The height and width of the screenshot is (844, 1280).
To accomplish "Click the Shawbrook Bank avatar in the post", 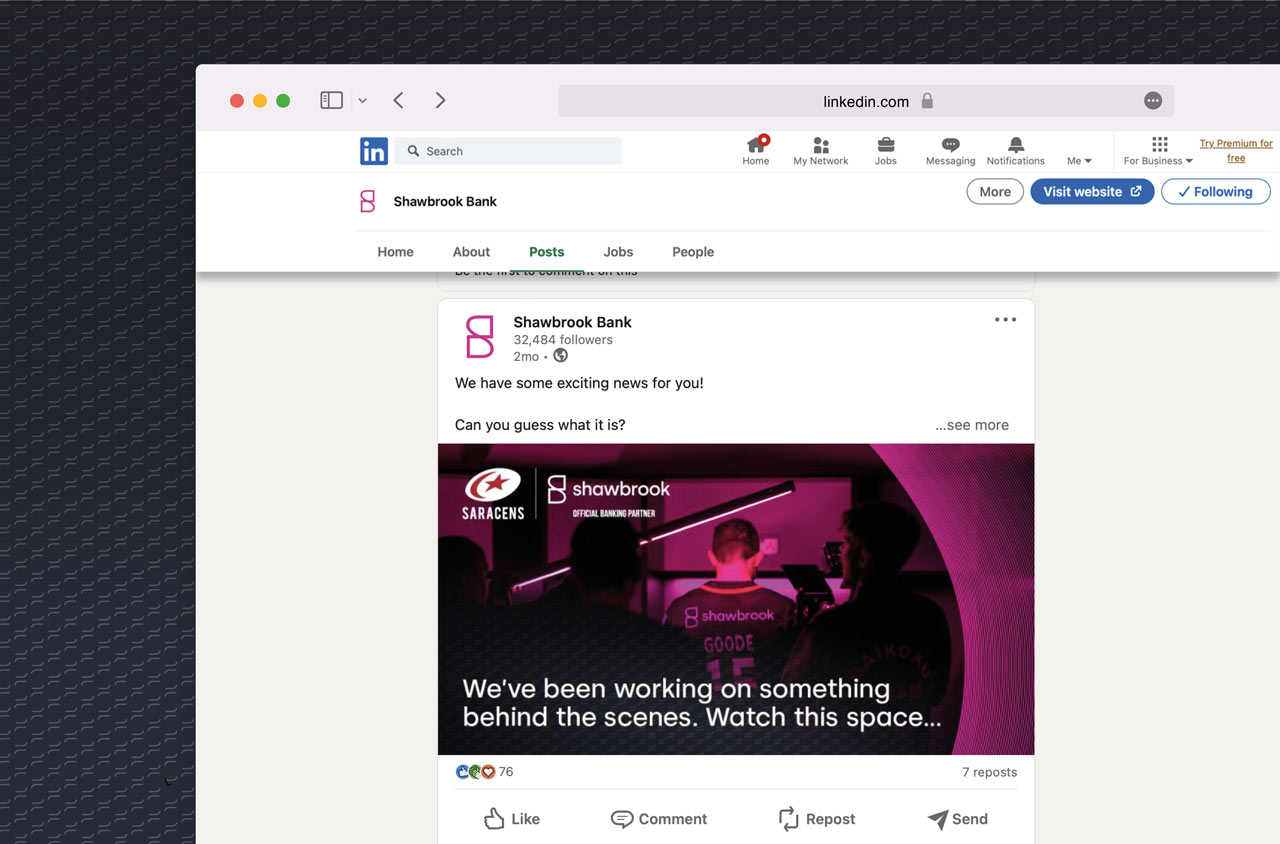I will [x=480, y=337].
